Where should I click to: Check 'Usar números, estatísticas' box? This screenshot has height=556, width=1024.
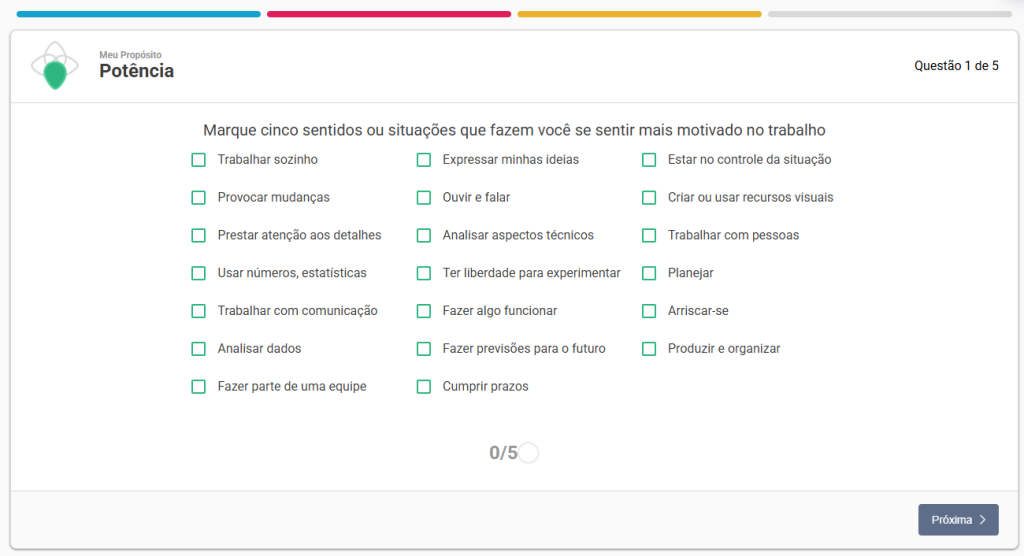199,273
